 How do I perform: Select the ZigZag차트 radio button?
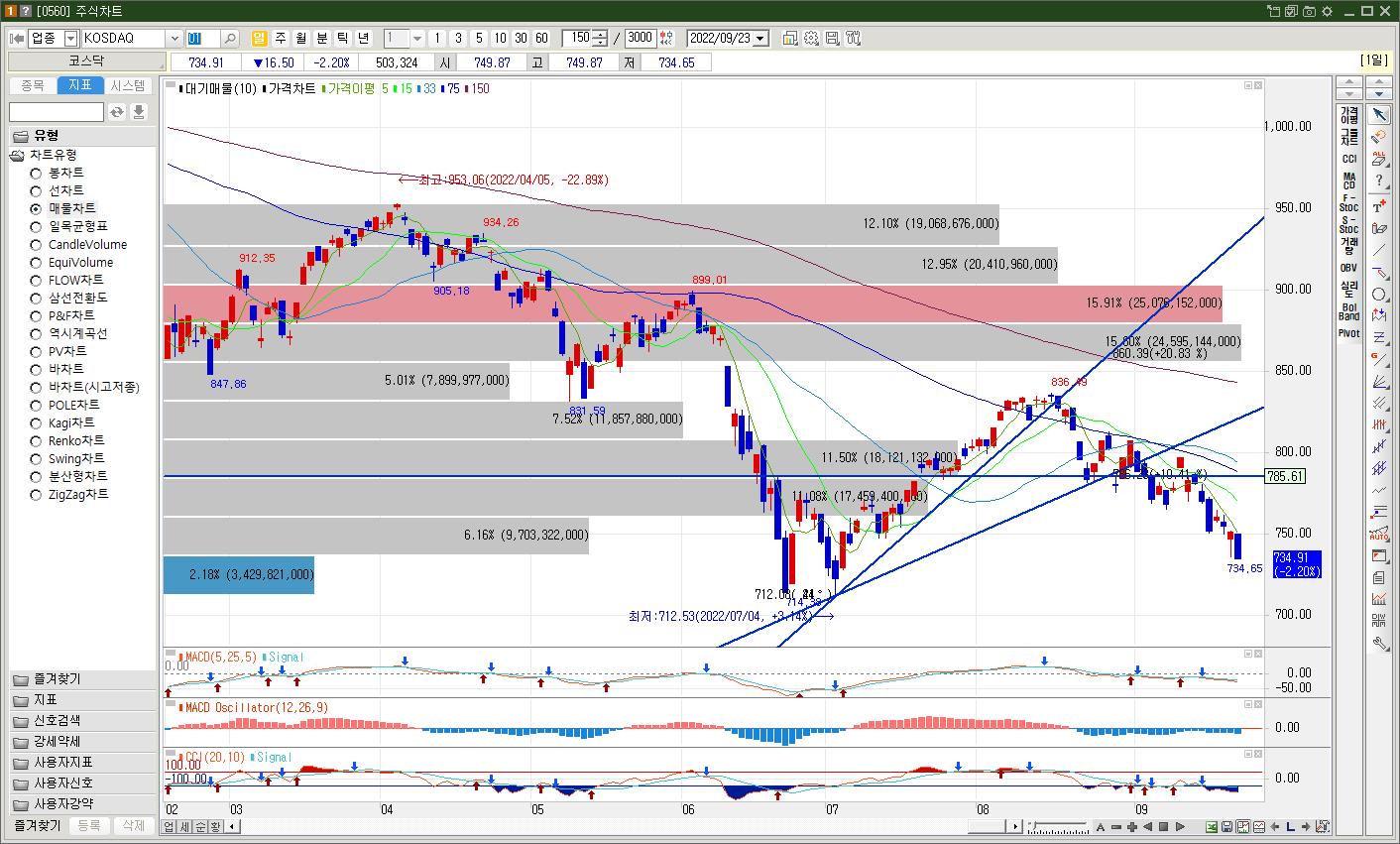pyautogui.click(x=36, y=494)
